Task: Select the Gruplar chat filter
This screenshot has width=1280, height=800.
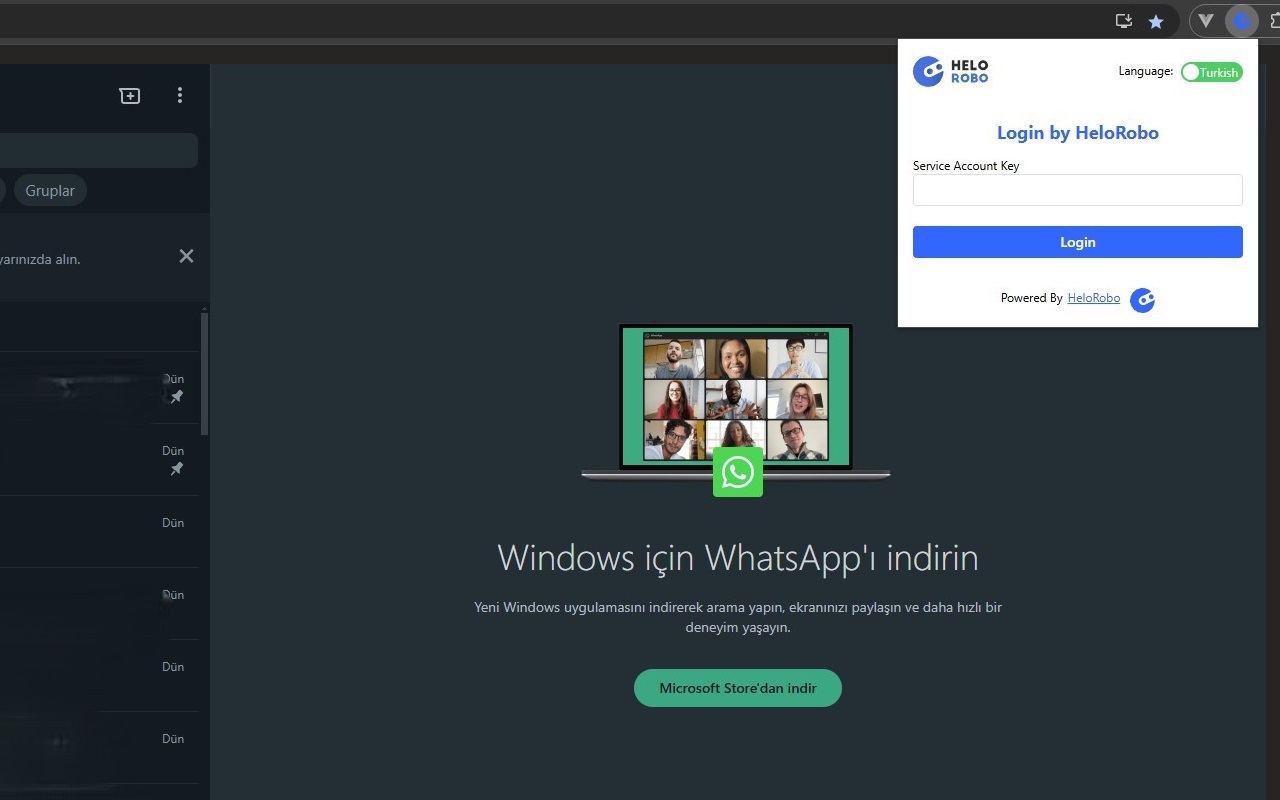Action: [50, 190]
